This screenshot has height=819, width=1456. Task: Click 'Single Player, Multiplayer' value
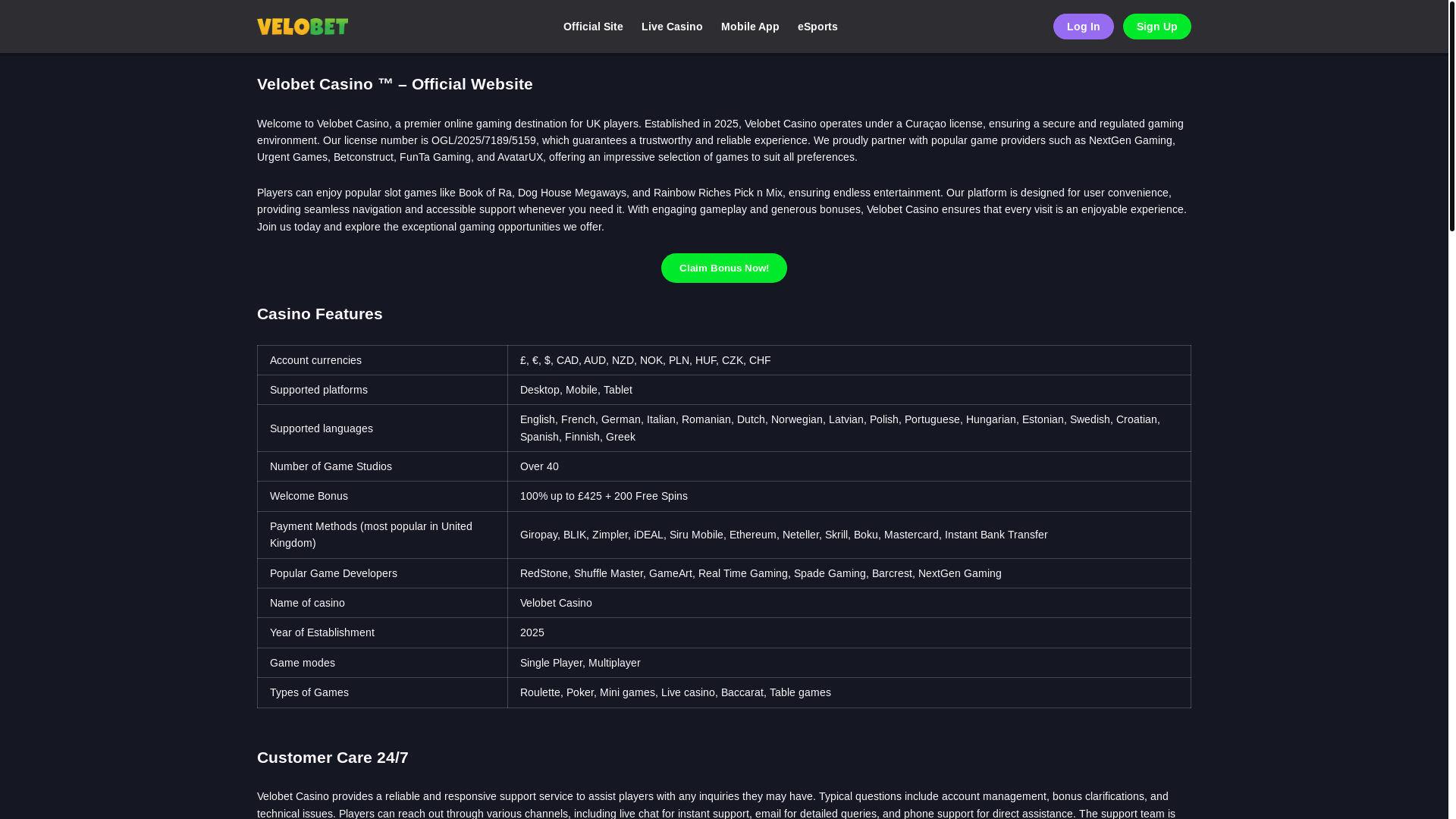coord(849,663)
